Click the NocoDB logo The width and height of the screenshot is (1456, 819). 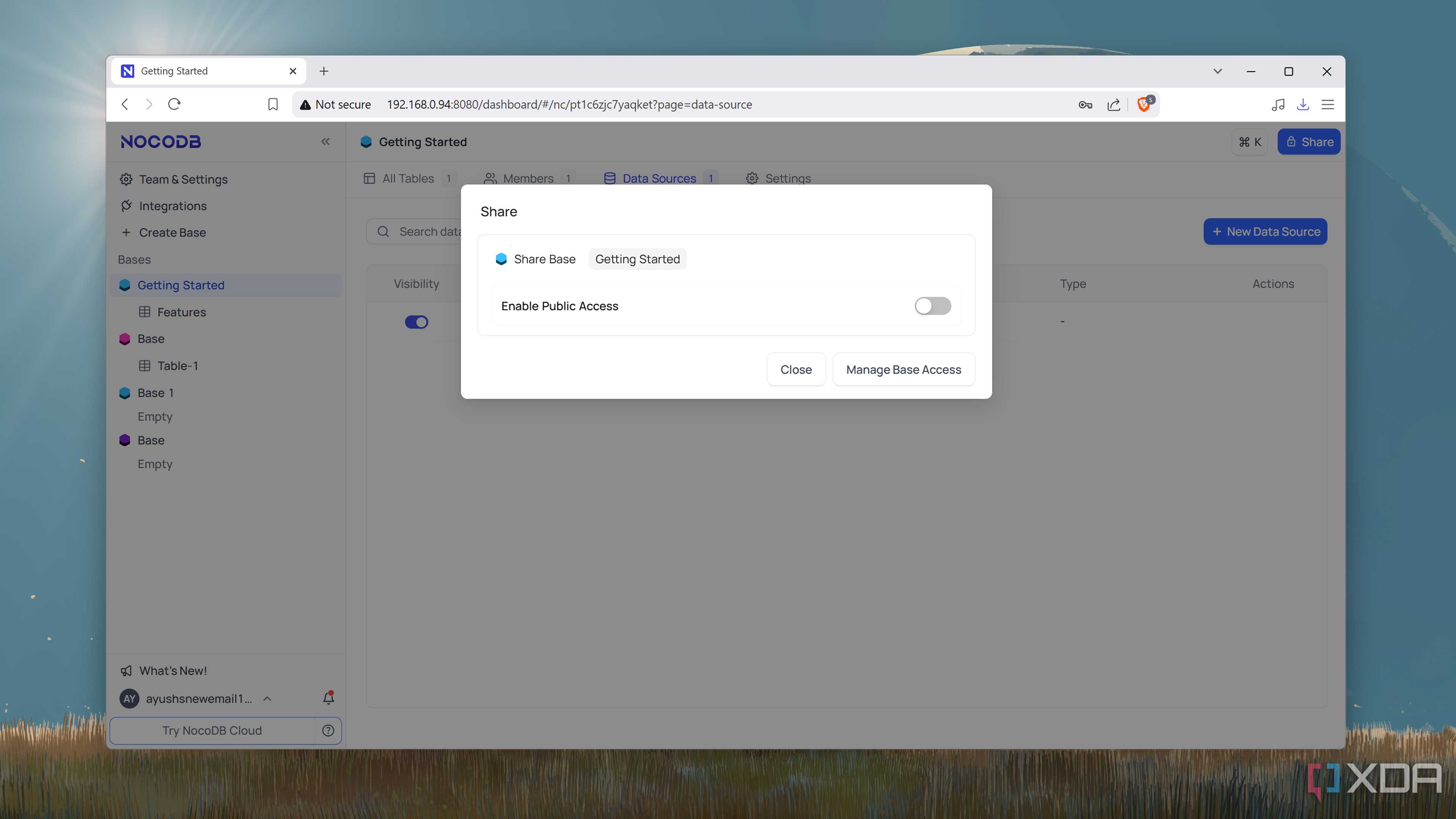point(160,142)
